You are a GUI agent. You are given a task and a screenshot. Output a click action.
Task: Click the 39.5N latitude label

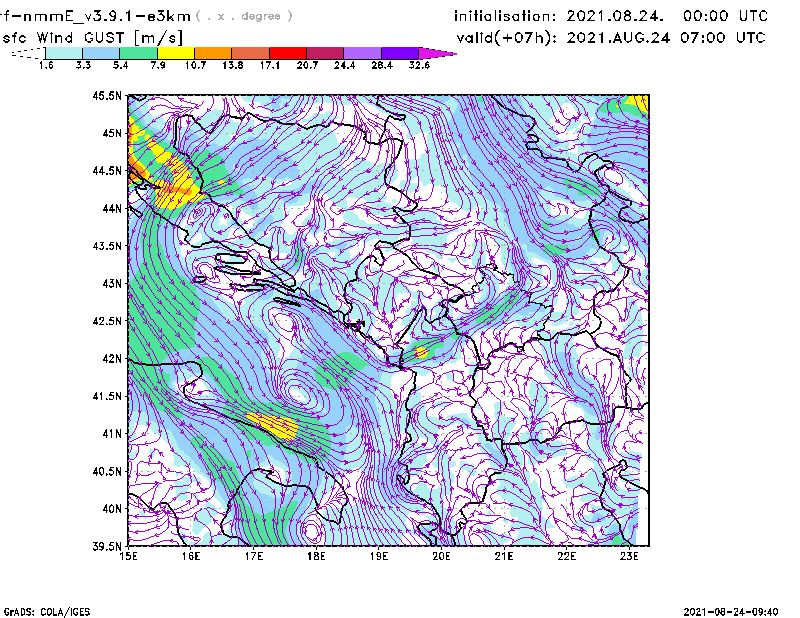pyautogui.click(x=107, y=546)
